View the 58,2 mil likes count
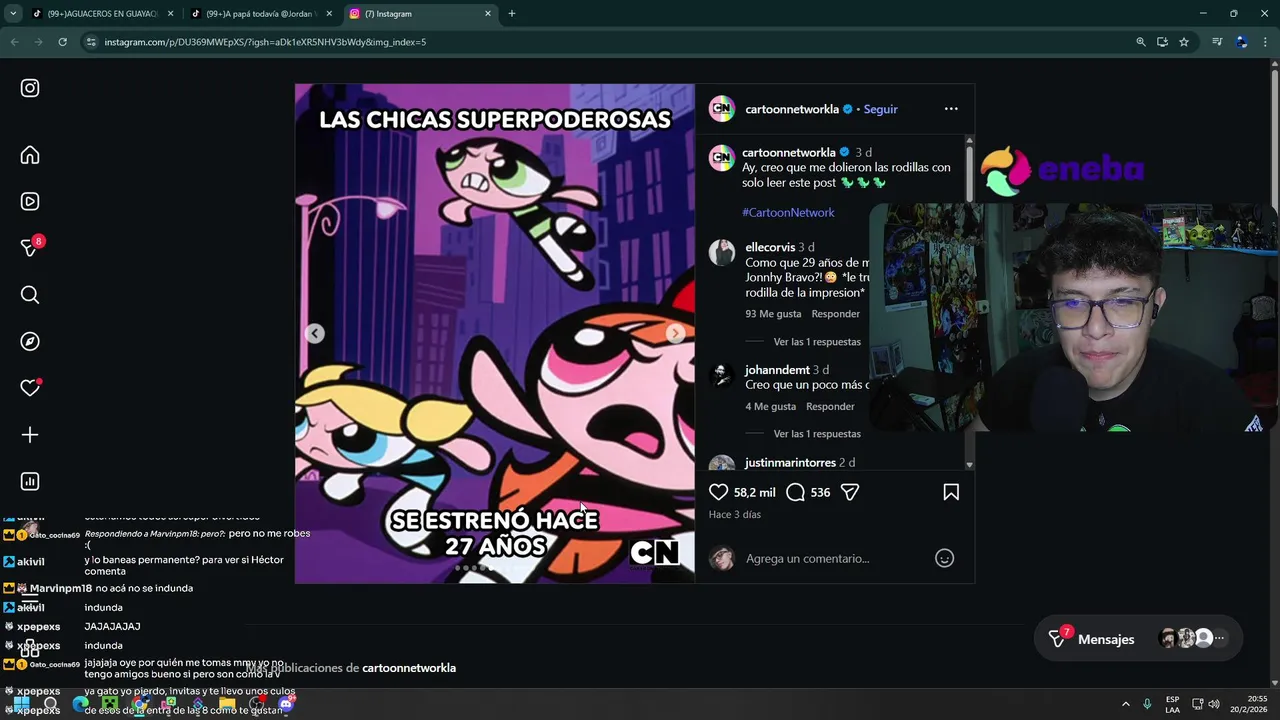1280x720 pixels. click(x=755, y=492)
